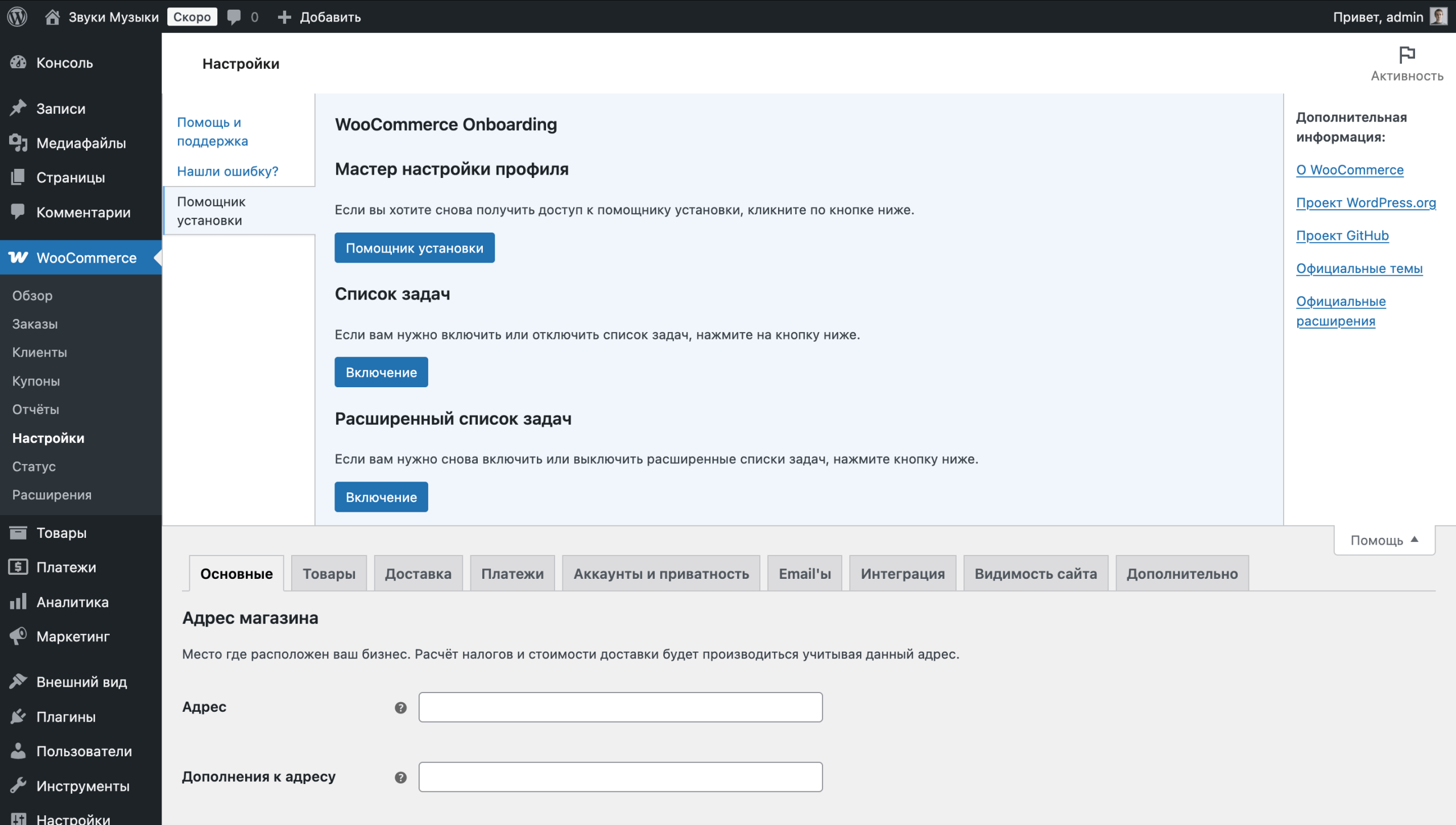Open Маркетинг megaphone menu item
The width and height of the screenshot is (1456, 825).
[x=72, y=636]
